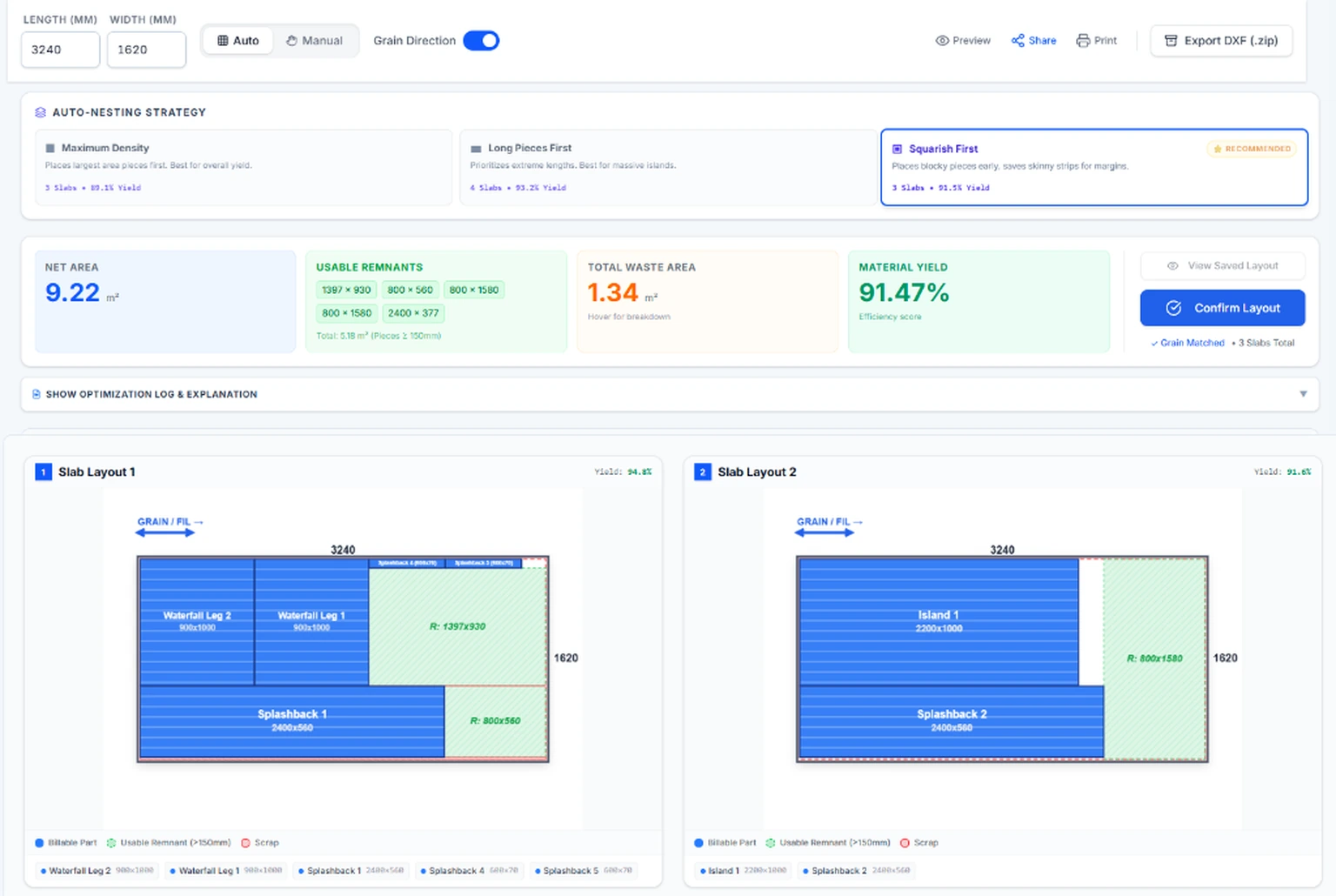Click the Splashback 4 legend chip
The width and height of the screenshot is (1336, 896).
point(469,871)
